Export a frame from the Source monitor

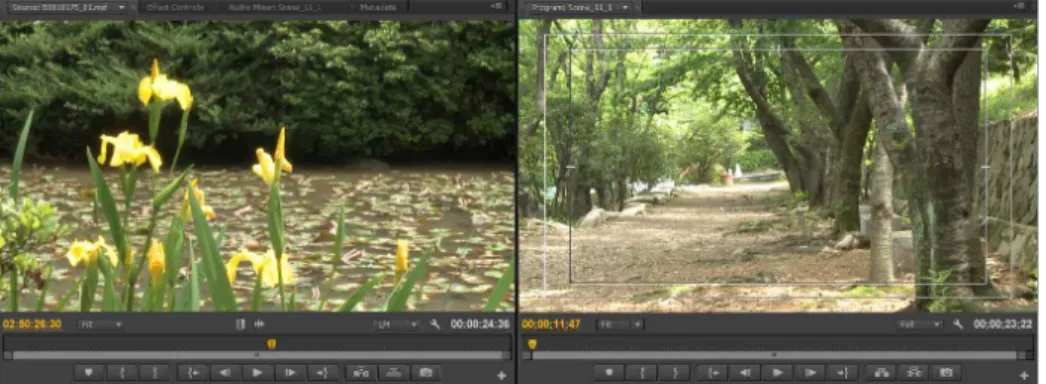coord(426,373)
